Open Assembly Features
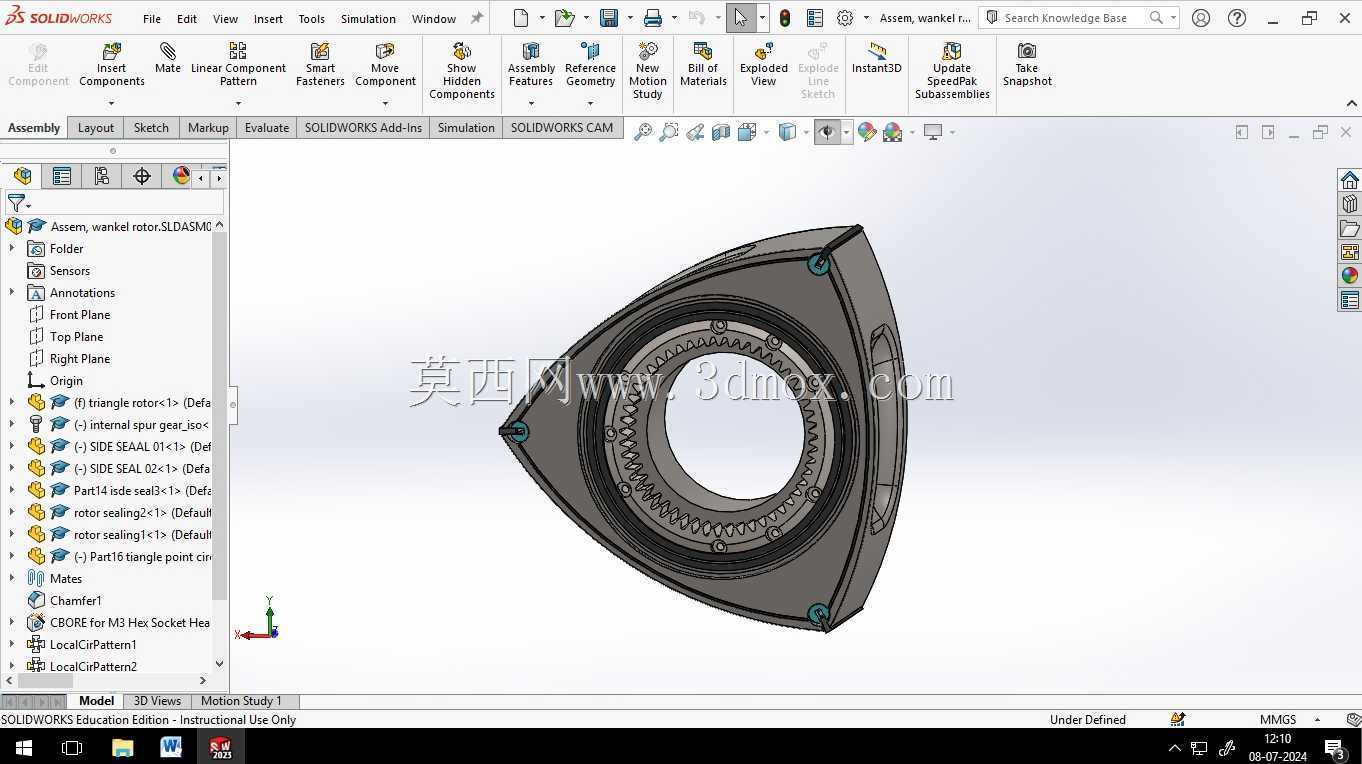Image resolution: width=1362 pixels, height=764 pixels. [x=531, y=65]
